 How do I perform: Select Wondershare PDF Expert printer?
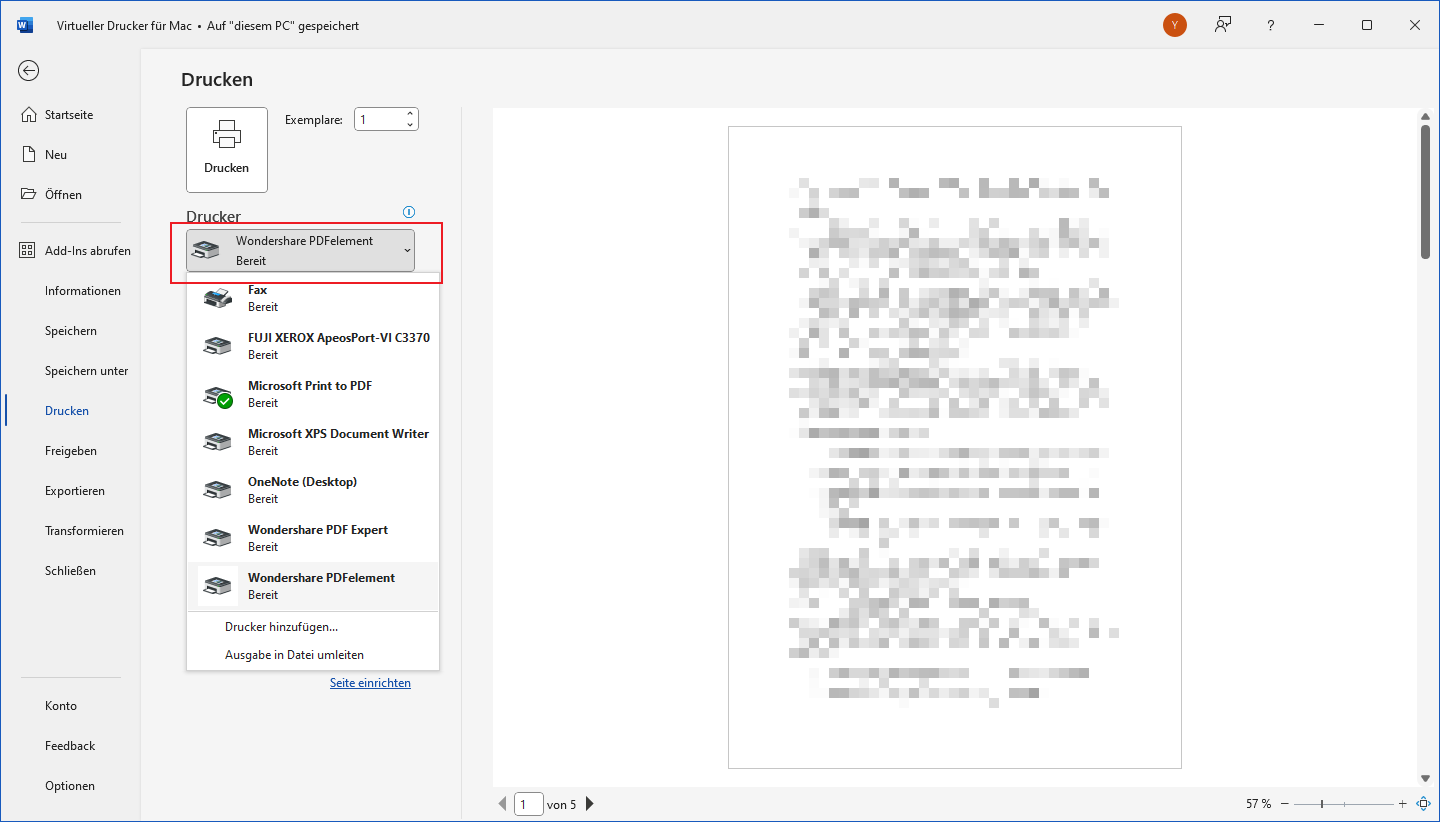tap(313, 538)
